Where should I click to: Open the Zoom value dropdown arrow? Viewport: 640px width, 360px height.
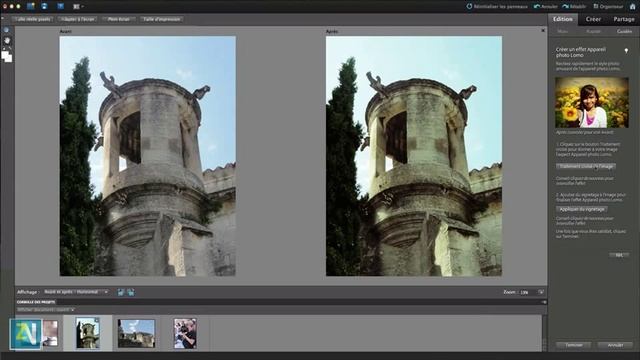pyautogui.click(x=541, y=292)
